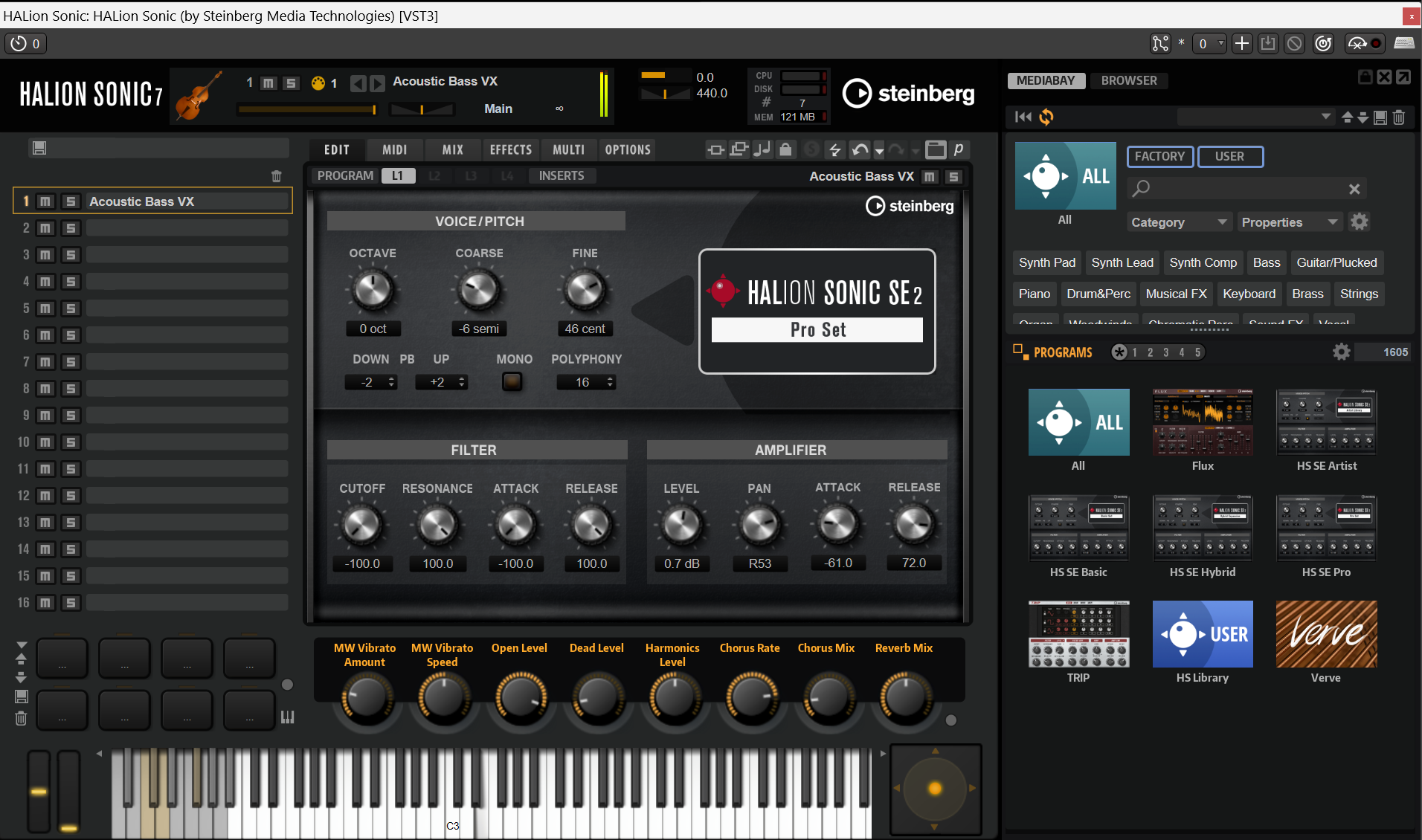
Task: Click the undo arrow in the edit toolbar
Action: pyautogui.click(x=860, y=150)
